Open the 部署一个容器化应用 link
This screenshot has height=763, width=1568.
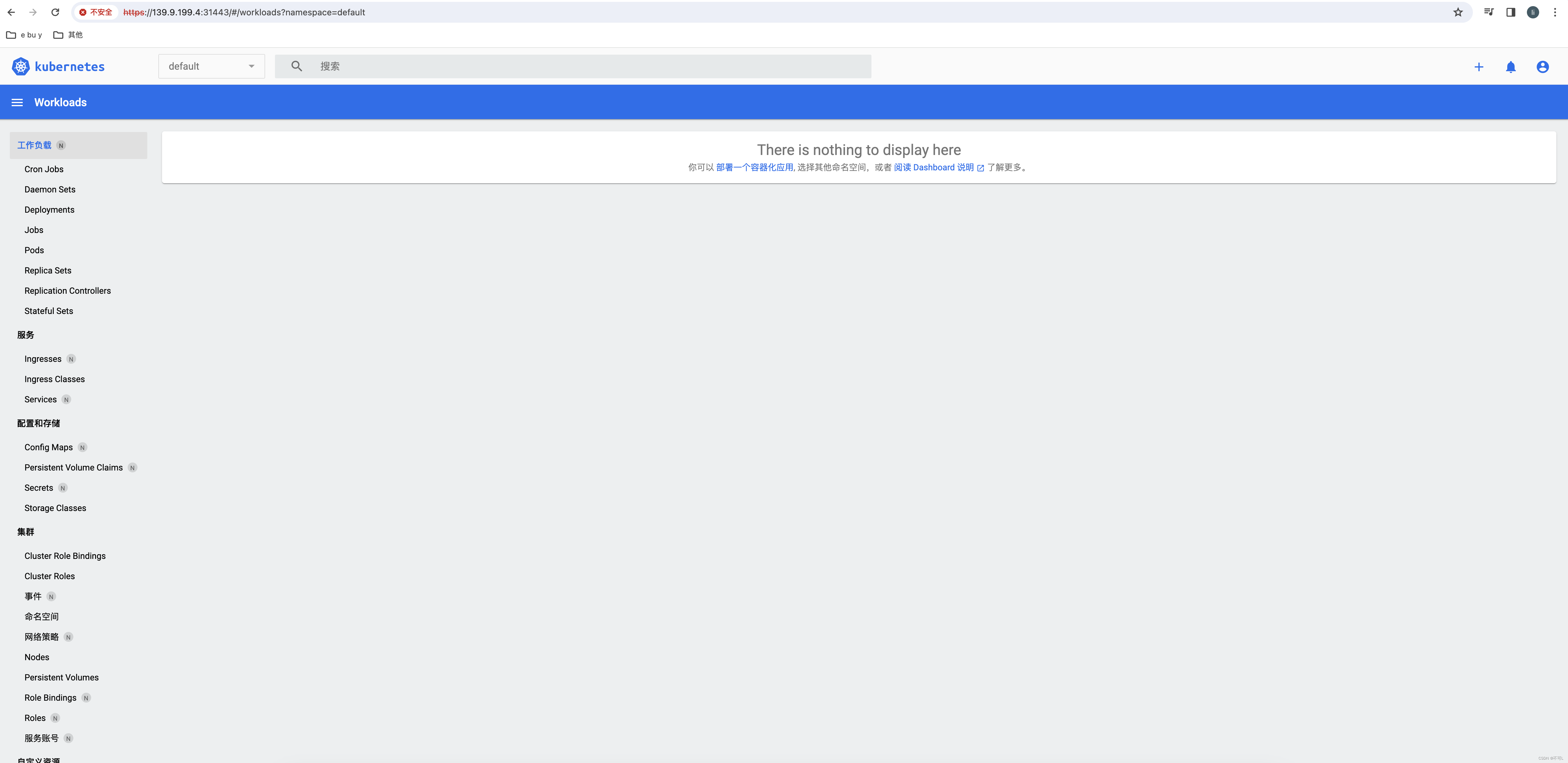click(x=754, y=168)
